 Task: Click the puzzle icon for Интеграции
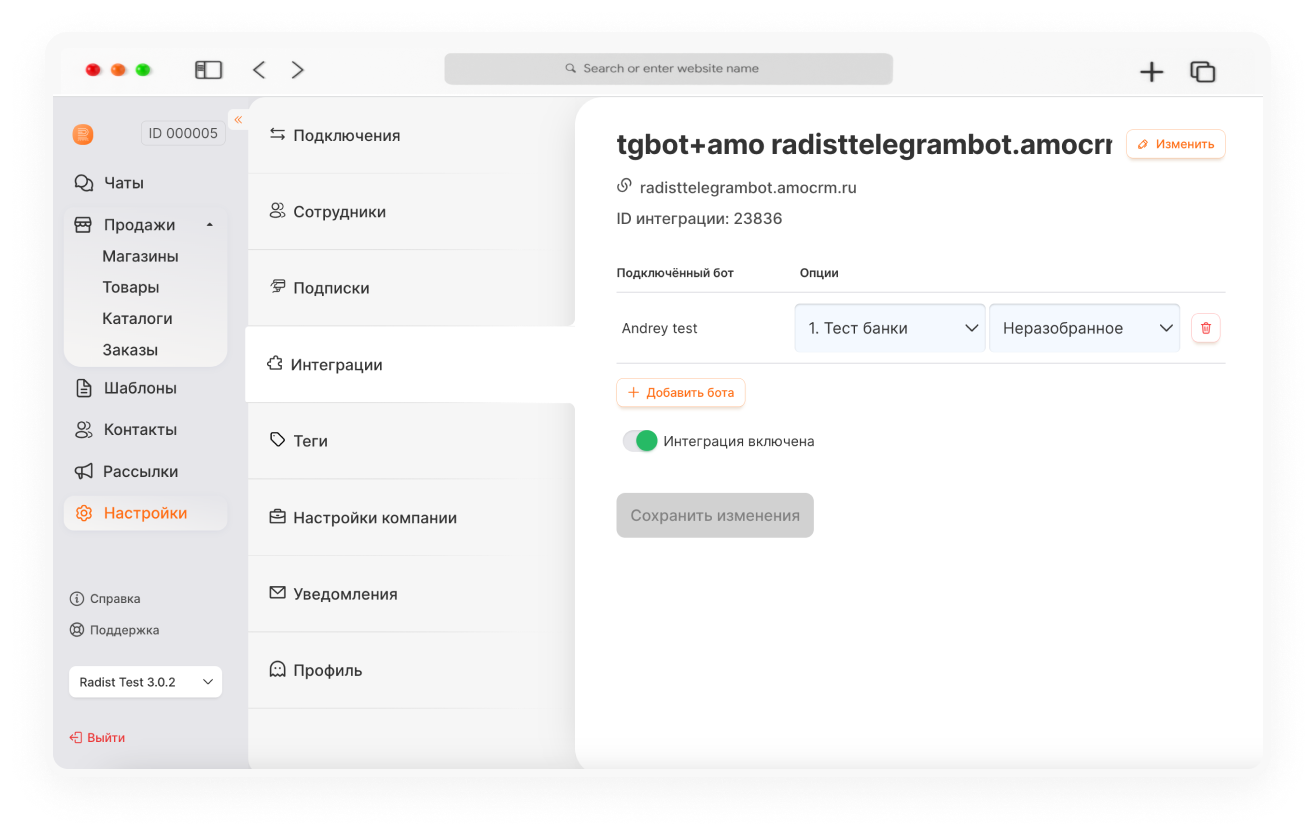point(275,364)
